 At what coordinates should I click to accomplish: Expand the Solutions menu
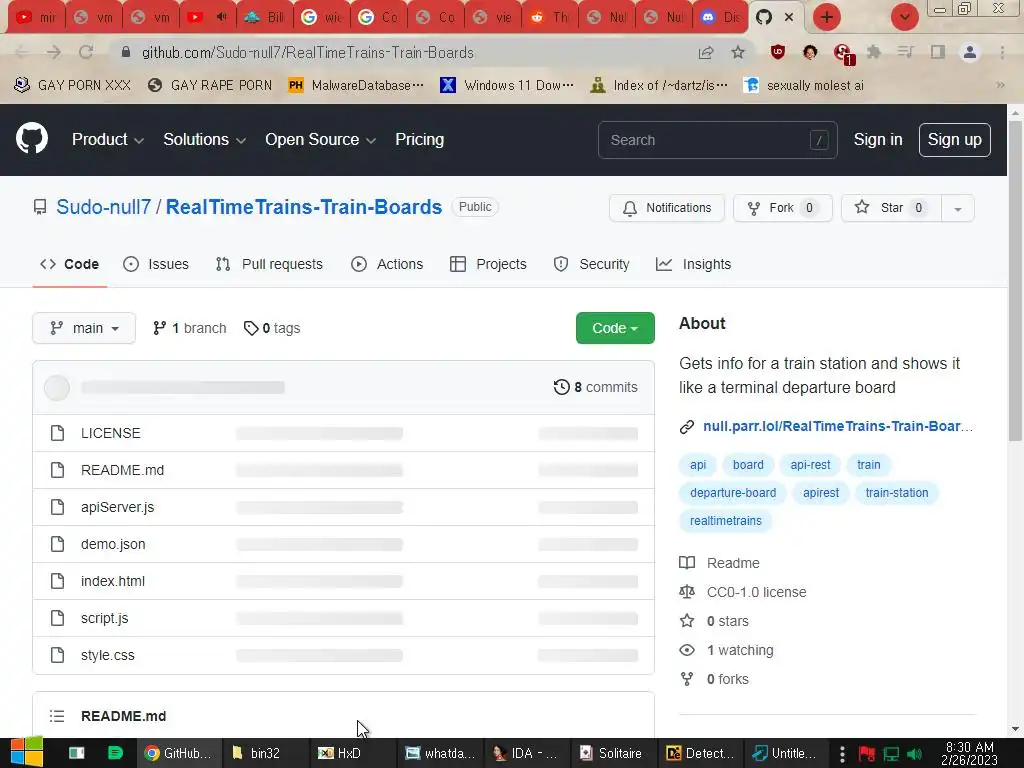[x=204, y=140]
